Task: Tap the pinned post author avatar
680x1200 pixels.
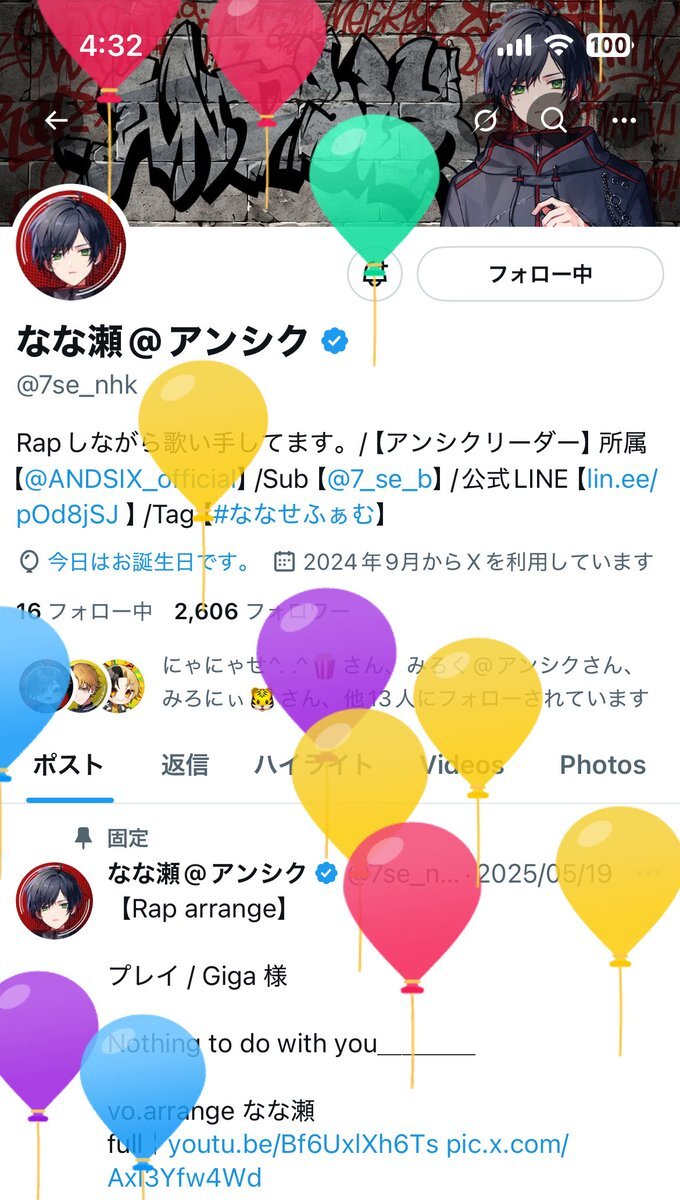Action: click(x=54, y=900)
